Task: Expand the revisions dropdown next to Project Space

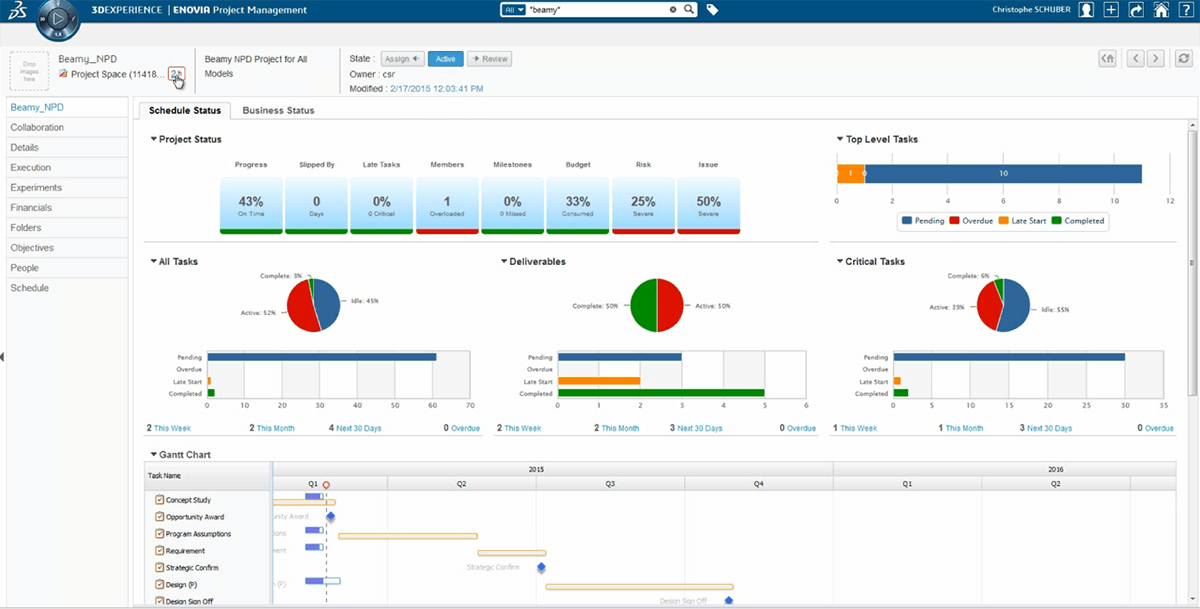Action: (176, 74)
